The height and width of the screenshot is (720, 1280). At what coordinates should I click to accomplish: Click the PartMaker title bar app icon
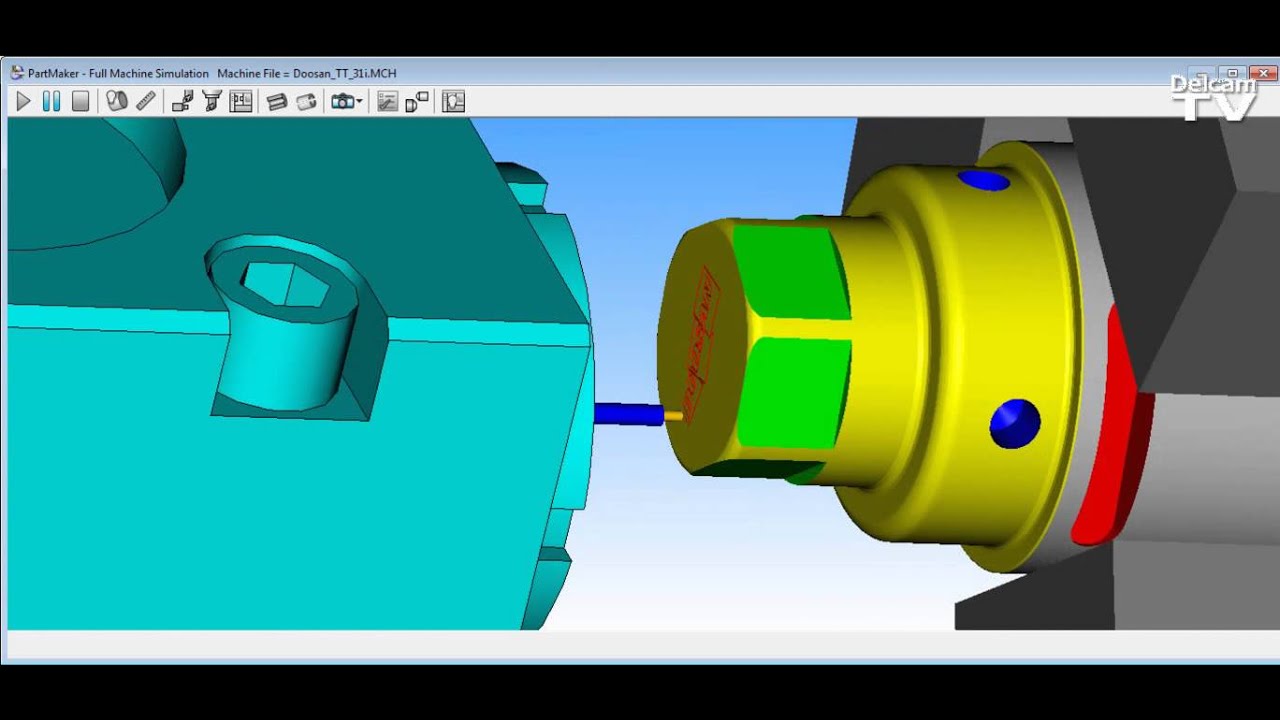coord(17,73)
